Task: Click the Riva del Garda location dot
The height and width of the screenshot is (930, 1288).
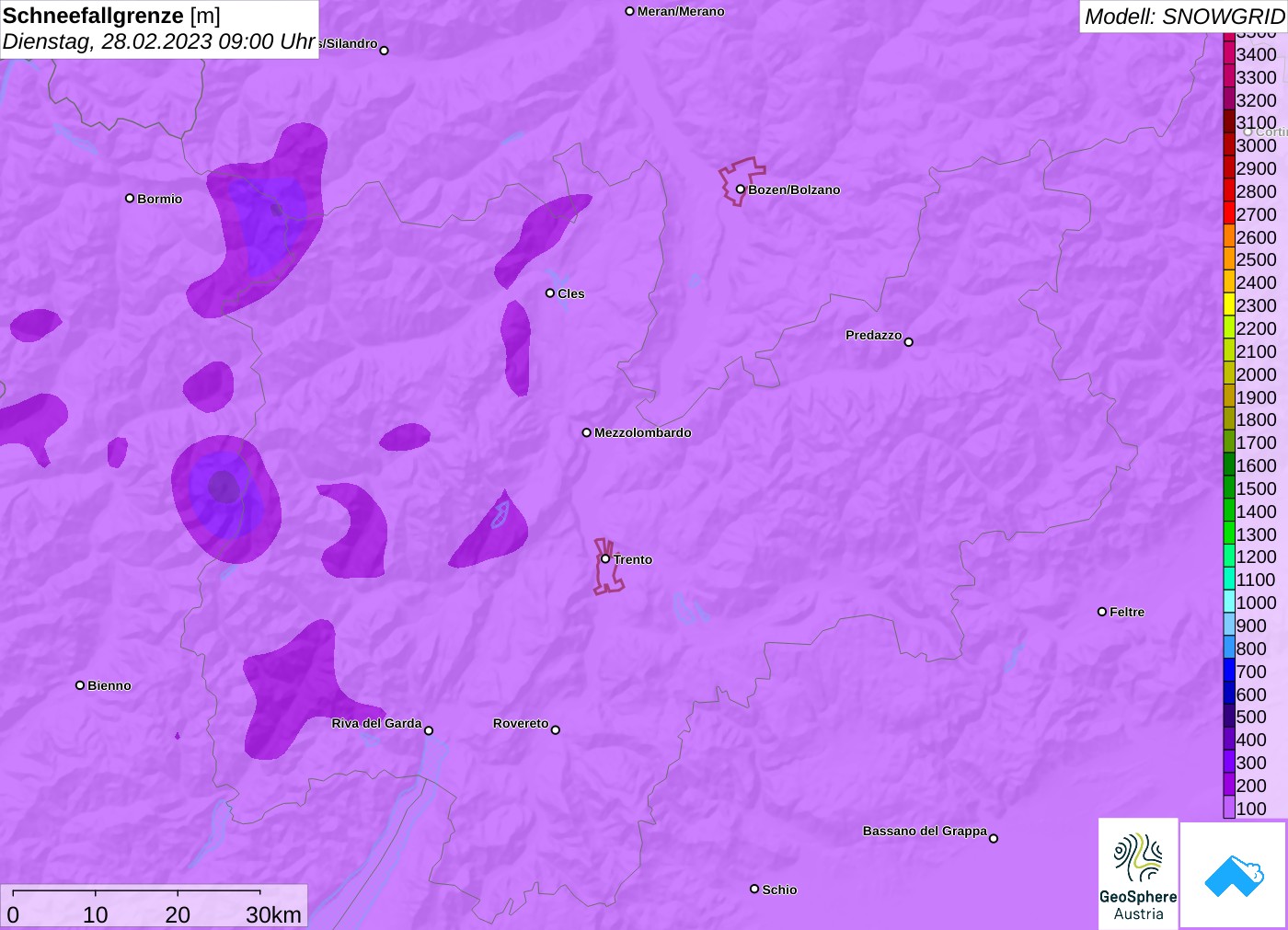Action: pyautogui.click(x=429, y=730)
